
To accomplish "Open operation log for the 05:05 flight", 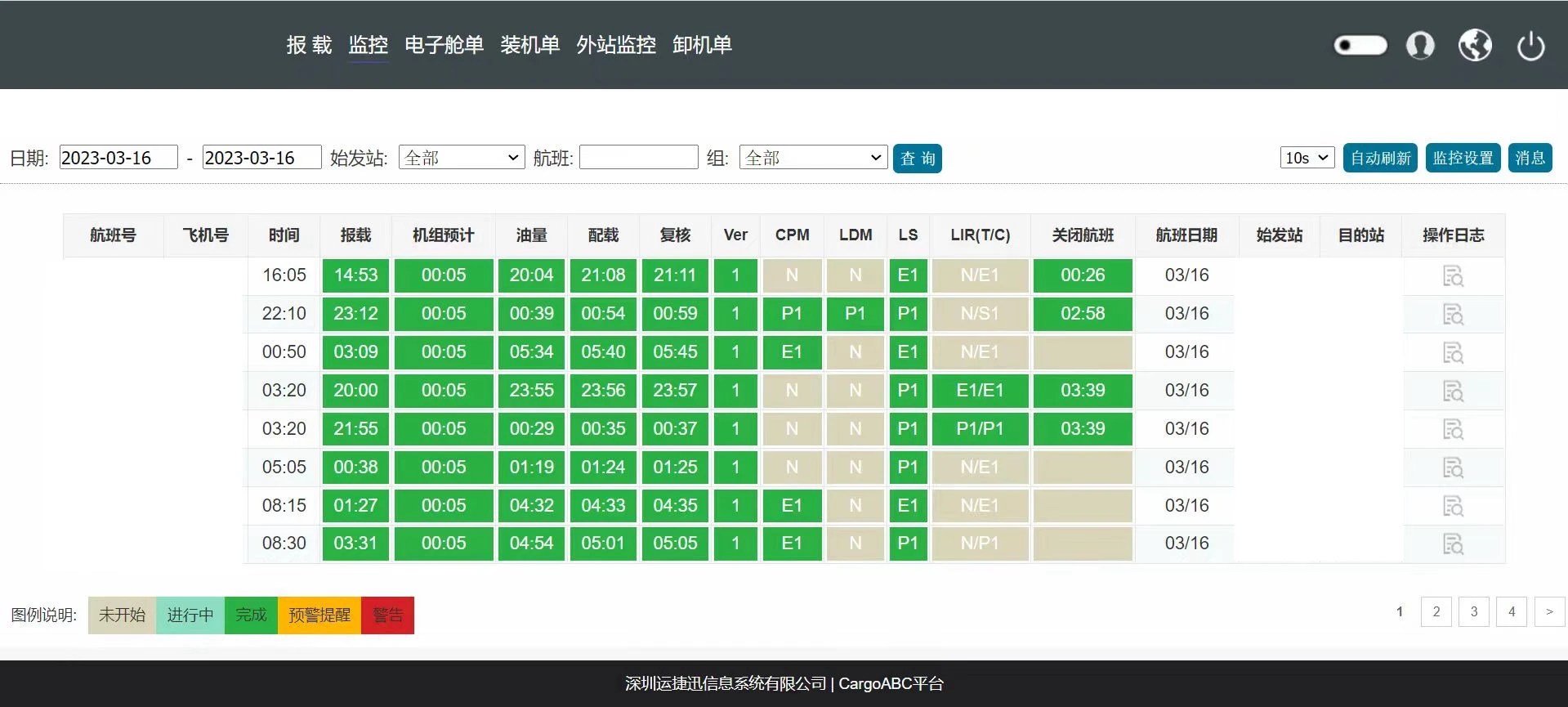I will [1453, 468].
